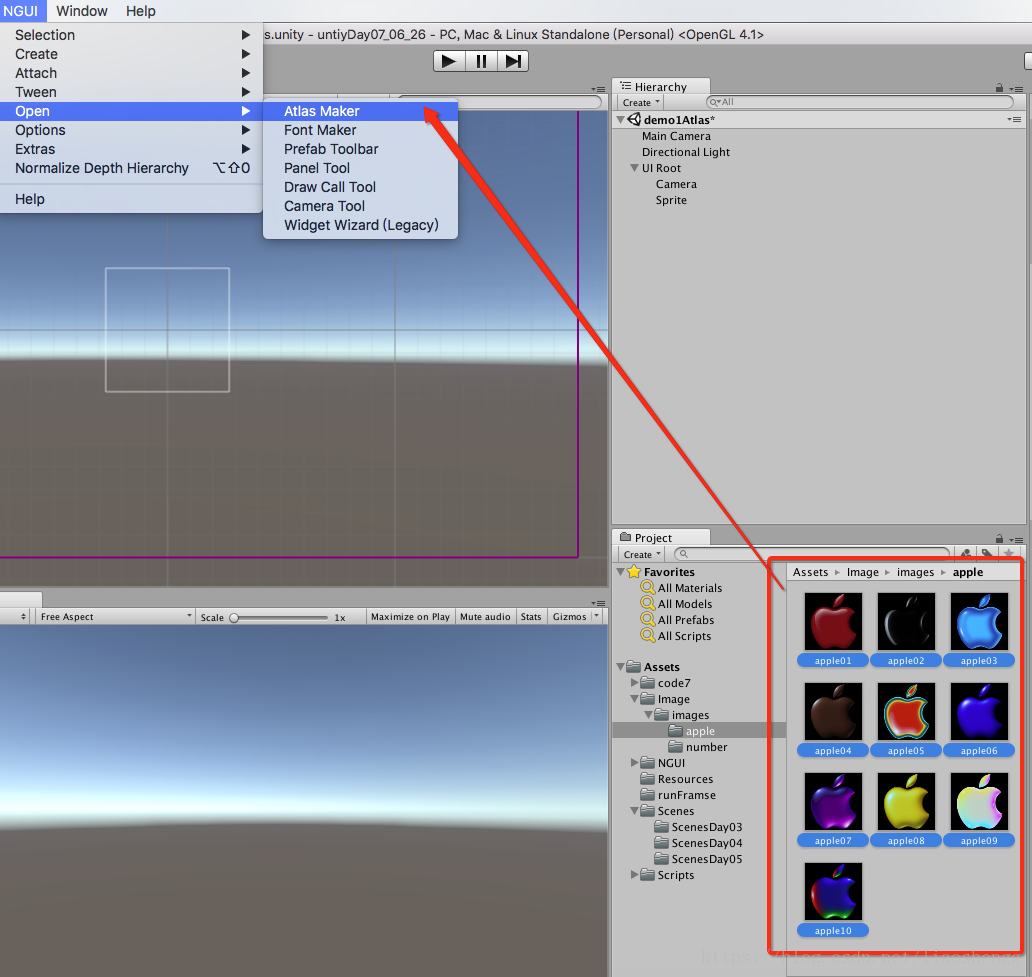Click the Hierarchy search field
Screen dimensions: 1032x977
860,102
